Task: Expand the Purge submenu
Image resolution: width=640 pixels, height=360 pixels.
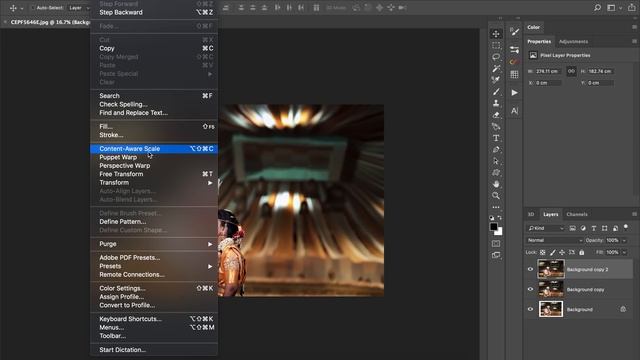Action: coord(154,244)
